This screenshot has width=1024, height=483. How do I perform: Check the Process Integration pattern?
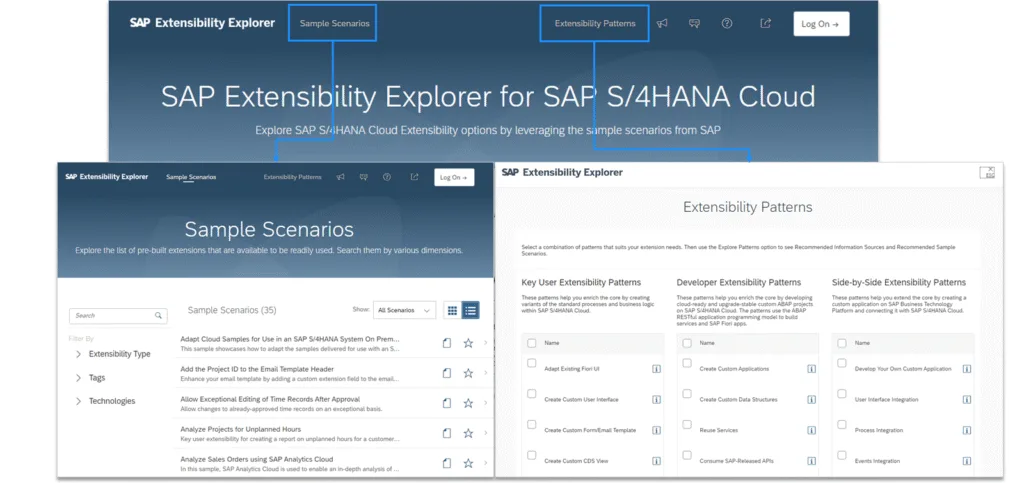click(842, 424)
